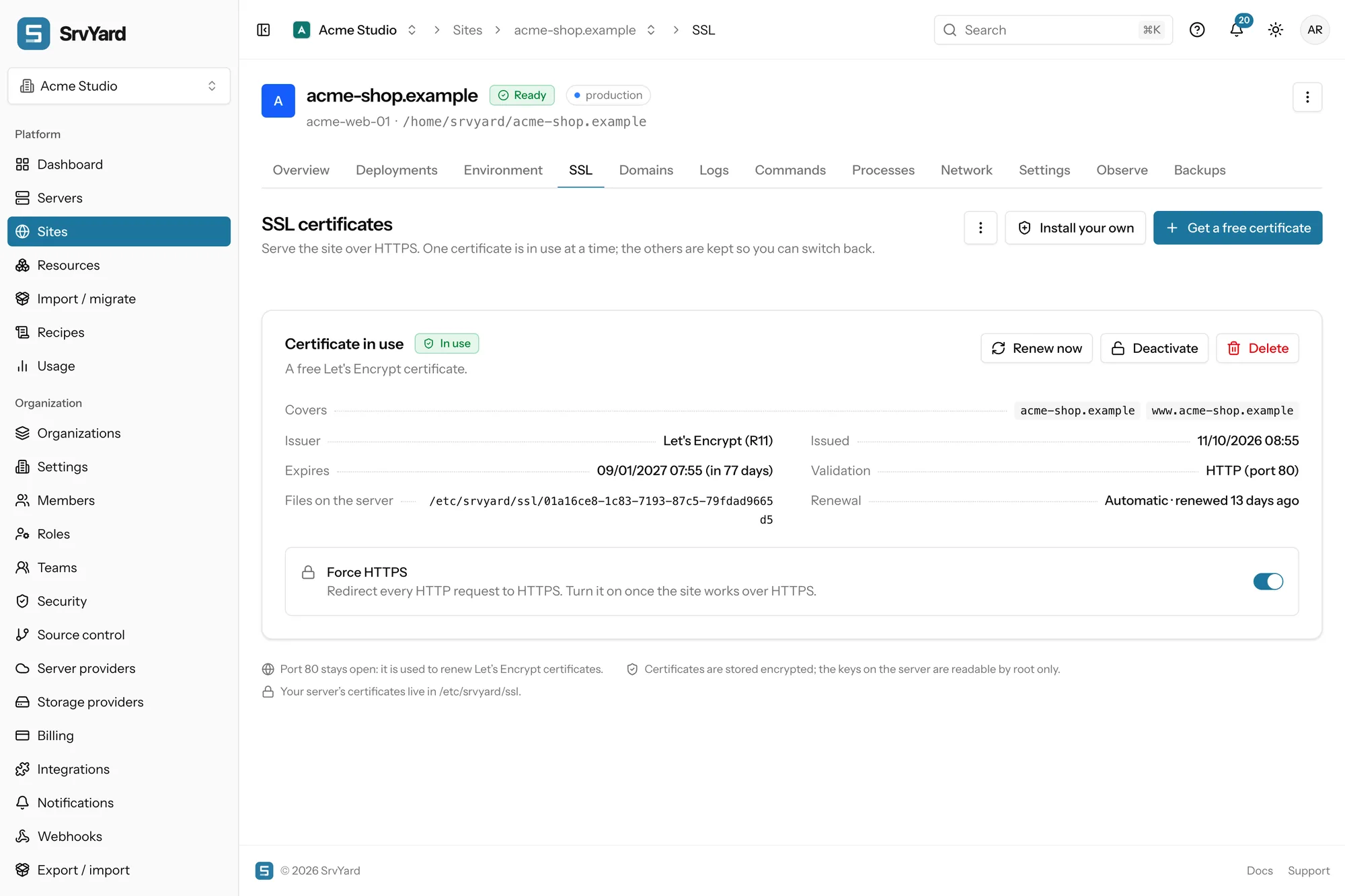Switch to the Environment tab
1345x896 pixels.
tap(503, 171)
